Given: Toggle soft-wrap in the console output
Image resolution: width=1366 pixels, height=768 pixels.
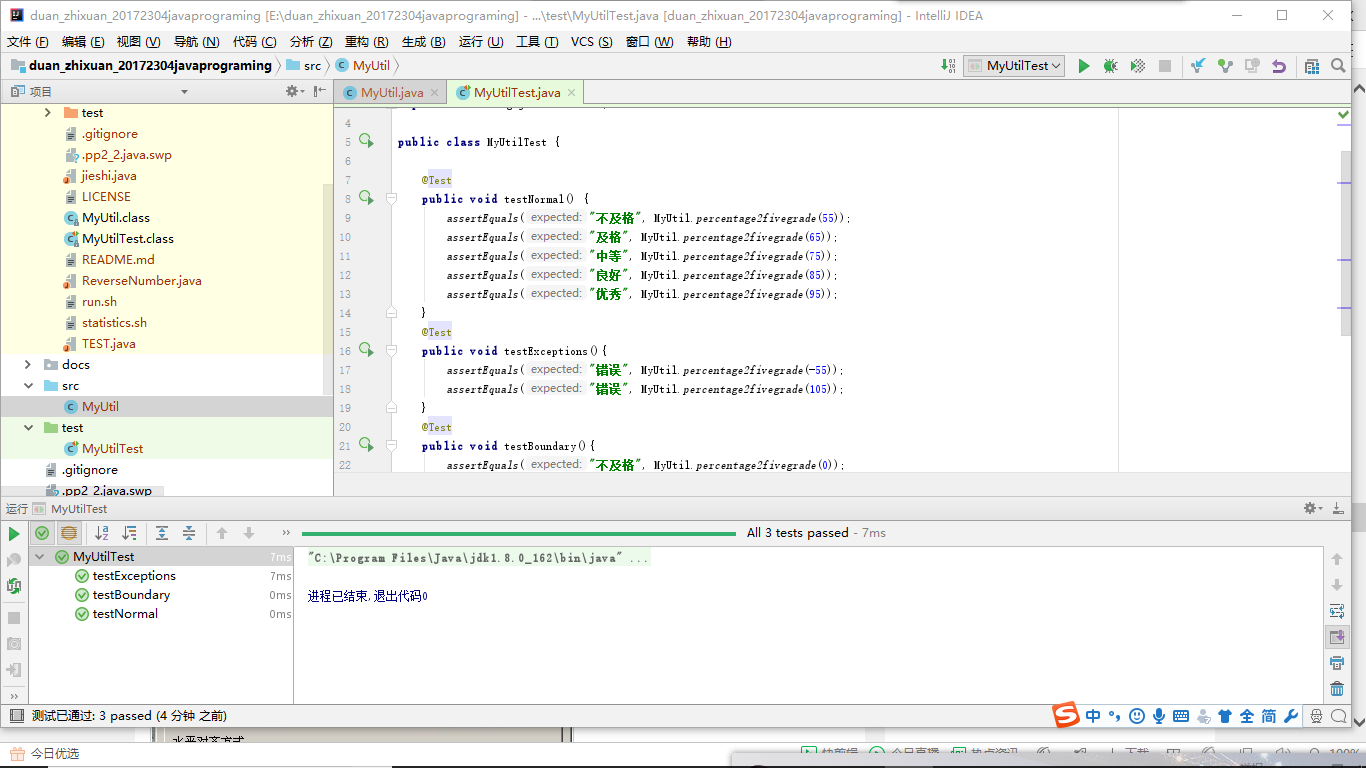Looking at the screenshot, I should [1337, 611].
